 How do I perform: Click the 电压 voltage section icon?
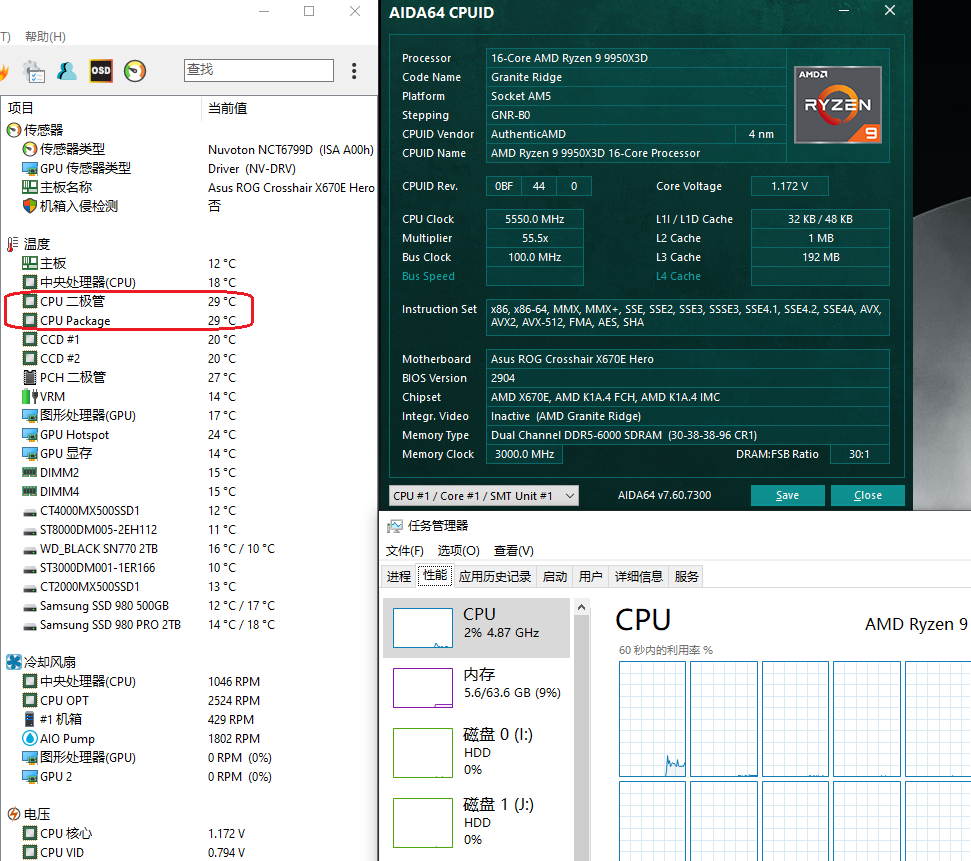pyautogui.click(x=14, y=814)
